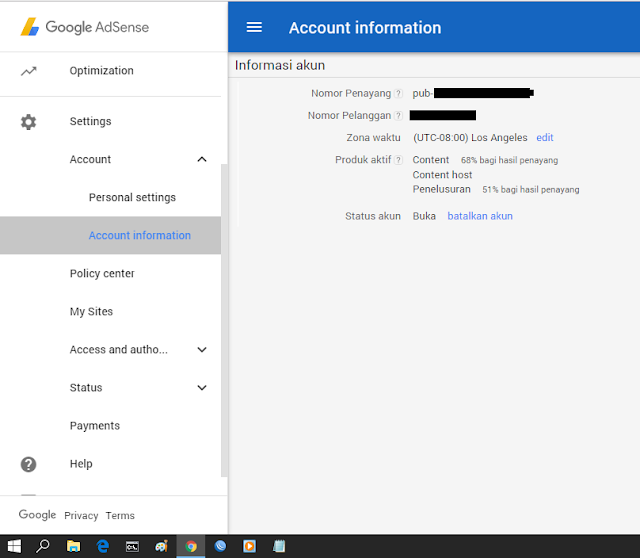
Task: Click Google footer logo
Action: [37, 515]
